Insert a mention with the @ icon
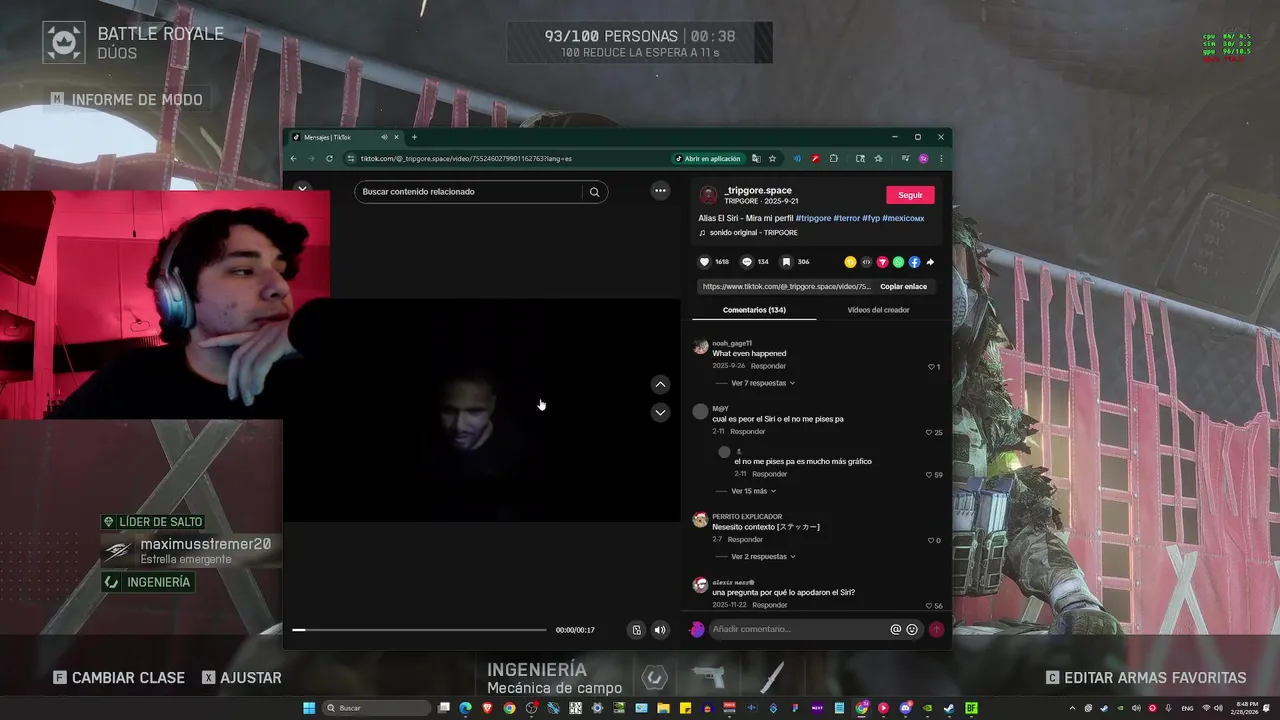 pyautogui.click(x=896, y=630)
